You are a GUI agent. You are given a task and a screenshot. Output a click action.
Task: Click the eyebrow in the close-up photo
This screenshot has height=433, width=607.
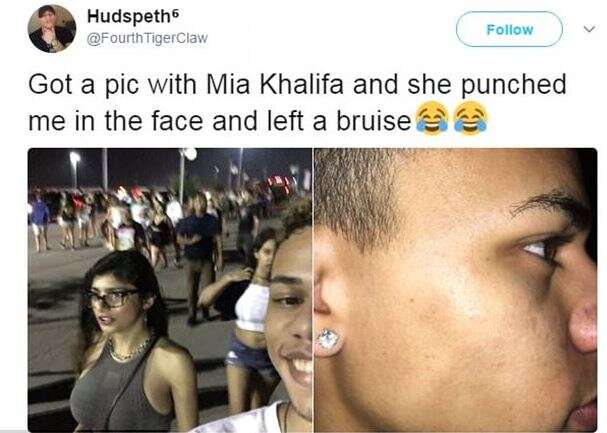[x=550, y=203]
